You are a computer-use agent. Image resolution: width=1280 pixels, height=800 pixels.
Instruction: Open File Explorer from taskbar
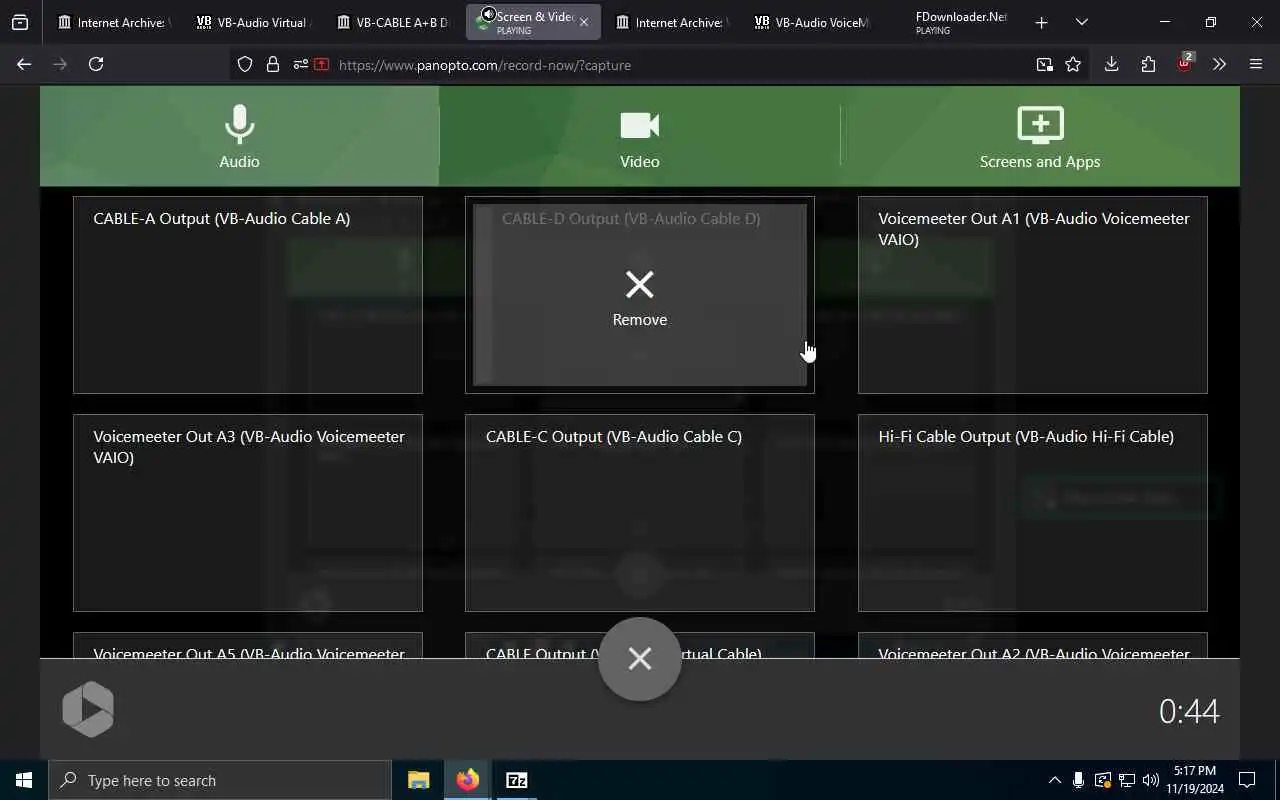pyautogui.click(x=418, y=780)
